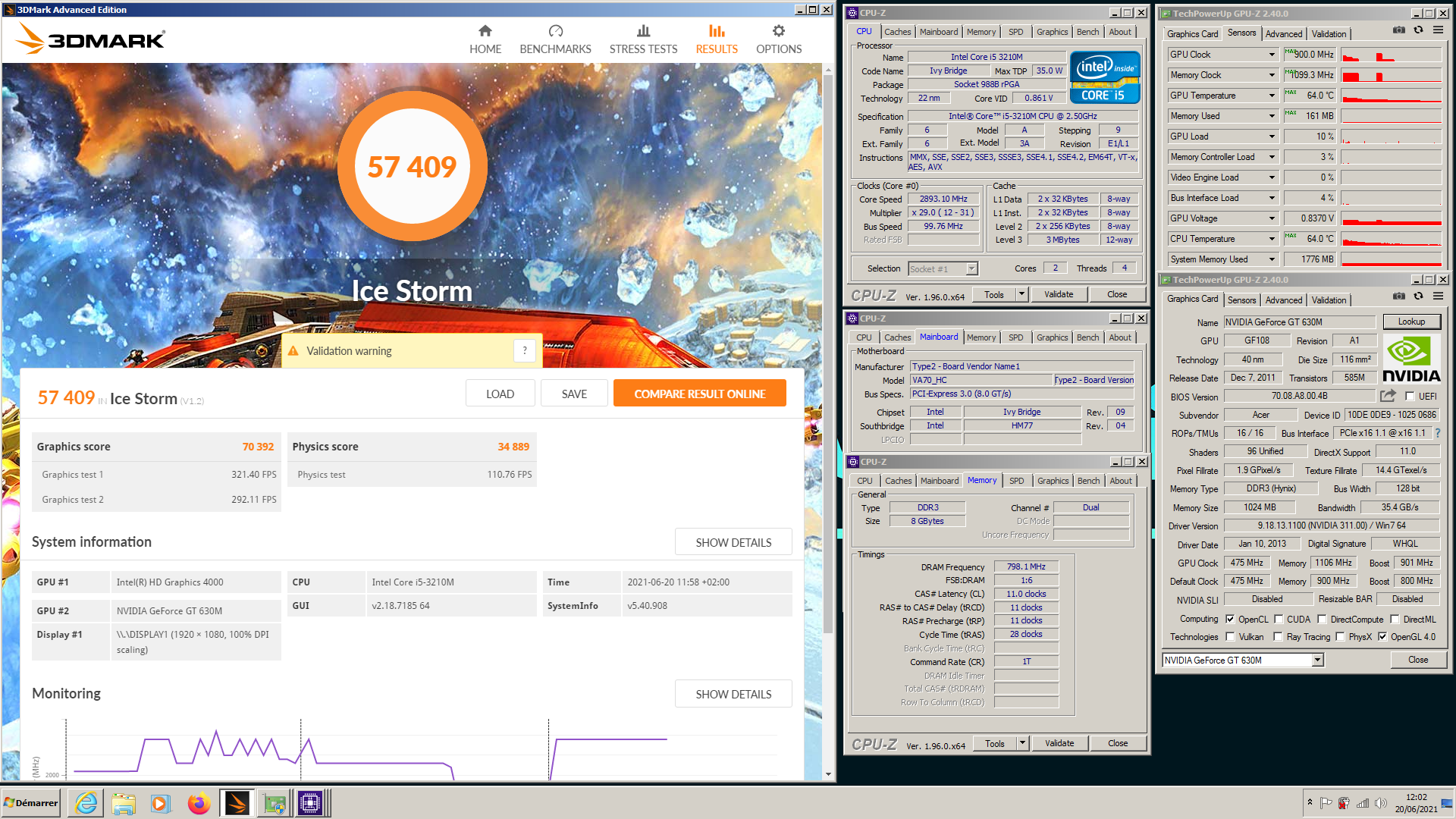The height and width of the screenshot is (819, 1456).
Task: Toggle the Ray Tracing checkbox
Action: point(1278,637)
